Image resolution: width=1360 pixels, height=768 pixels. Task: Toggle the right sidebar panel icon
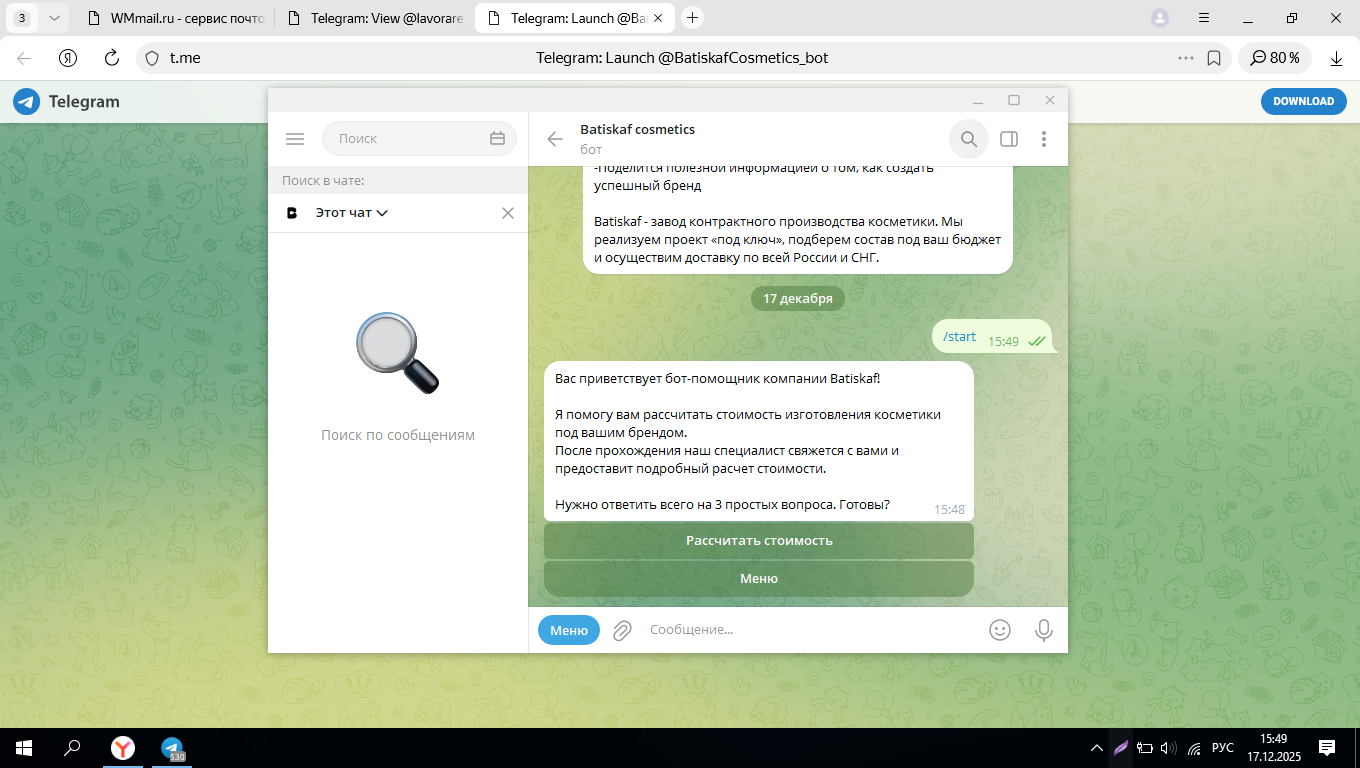tap(1009, 139)
